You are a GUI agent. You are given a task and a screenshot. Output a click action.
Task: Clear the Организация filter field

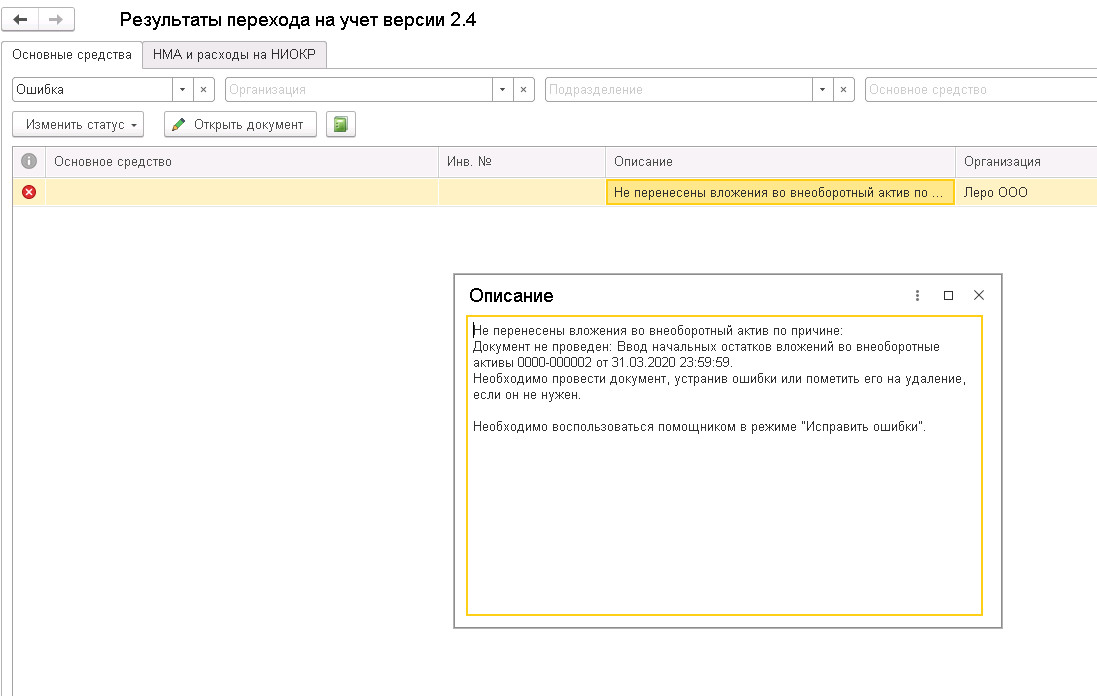(x=523, y=90)
